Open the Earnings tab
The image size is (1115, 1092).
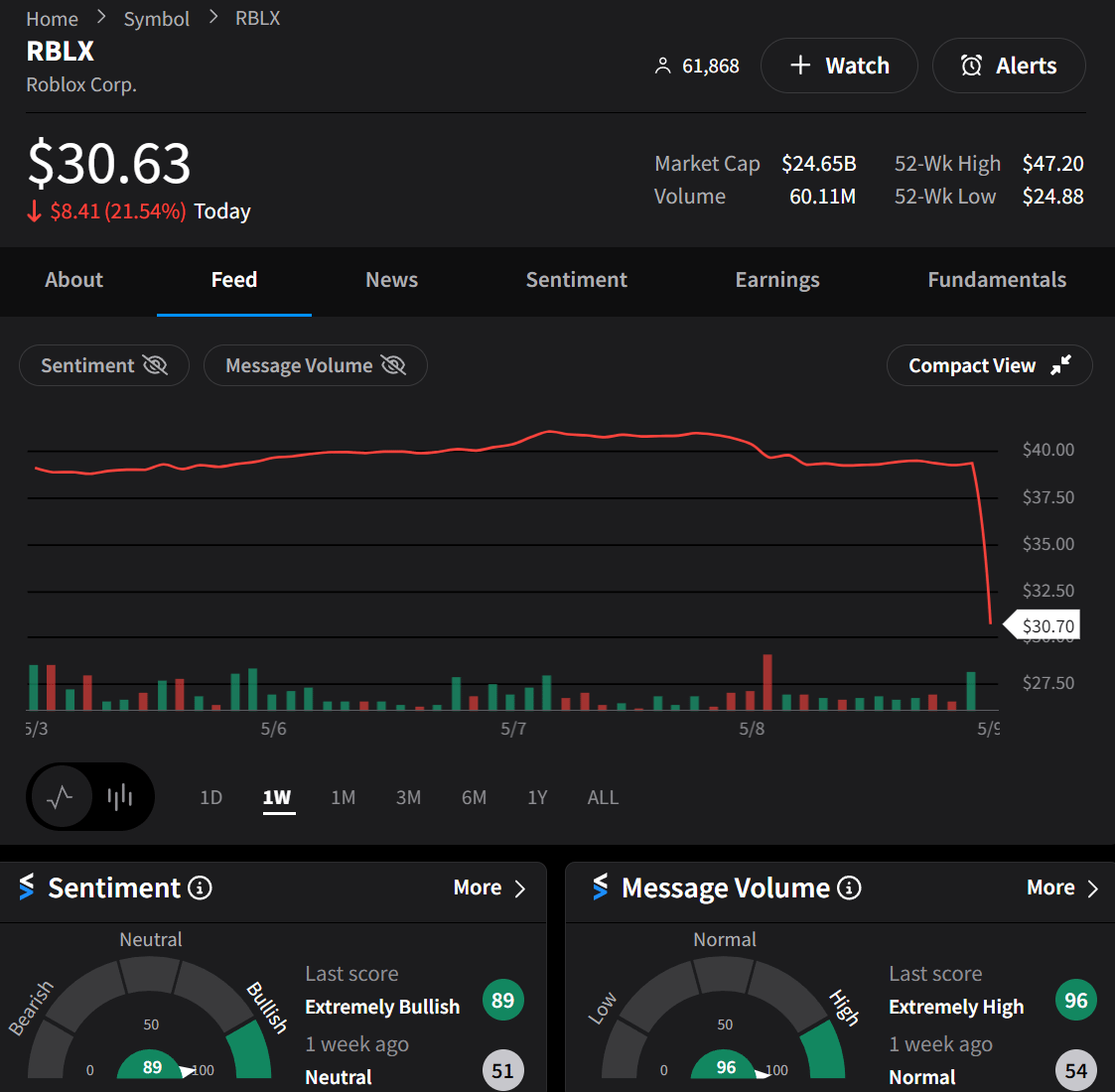[777, 279]
